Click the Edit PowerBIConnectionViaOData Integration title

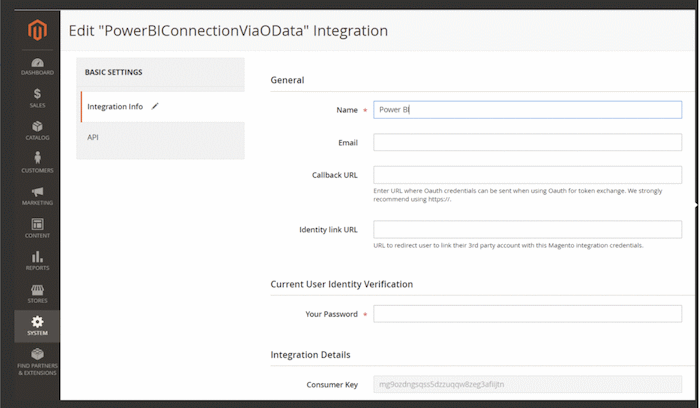(x=228, y=31)
